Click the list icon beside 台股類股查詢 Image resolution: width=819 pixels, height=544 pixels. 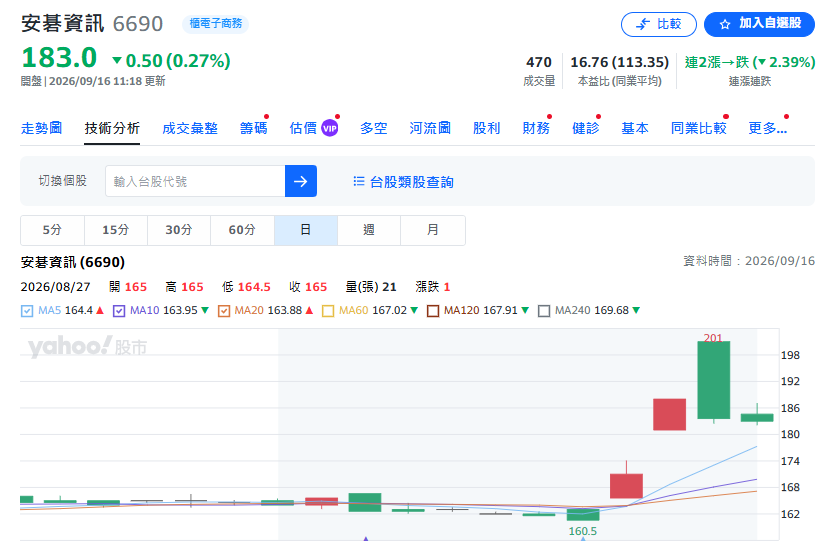(x=358, y=181)
